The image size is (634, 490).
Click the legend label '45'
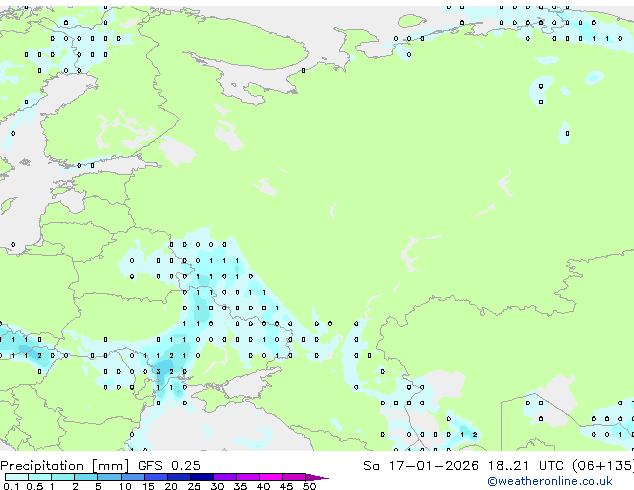[286, 486]
